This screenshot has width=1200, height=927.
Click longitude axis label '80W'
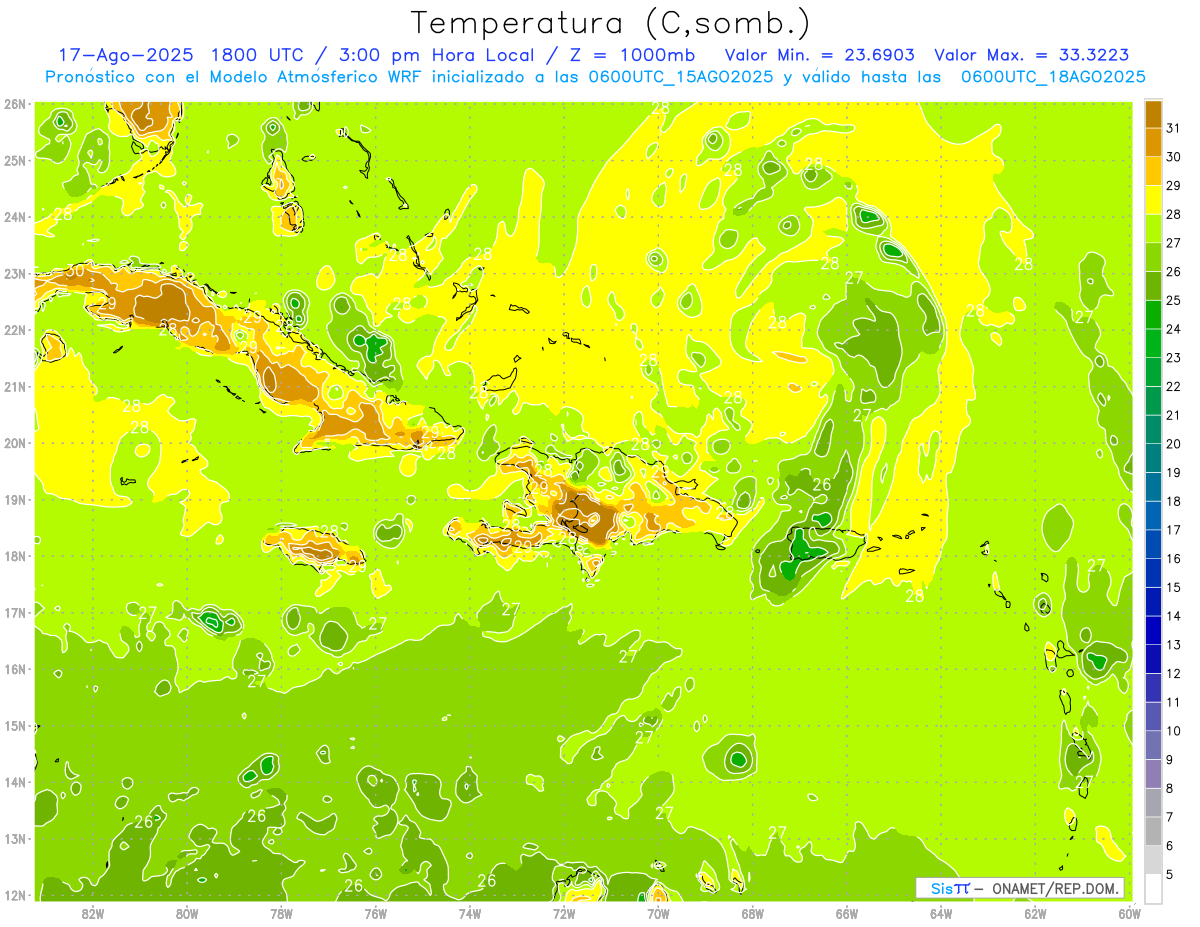[x=187, y=912]
